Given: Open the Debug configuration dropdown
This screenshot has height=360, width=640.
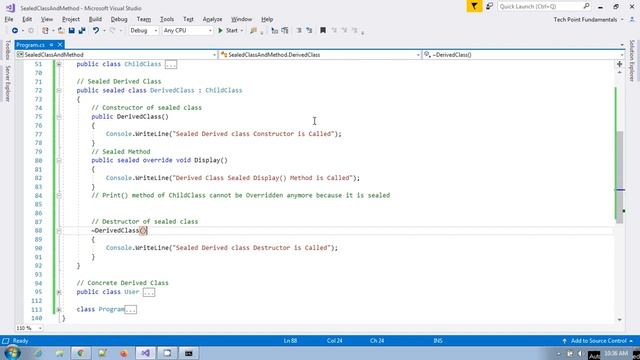Looking at the screenshot, I should point(143,31).
